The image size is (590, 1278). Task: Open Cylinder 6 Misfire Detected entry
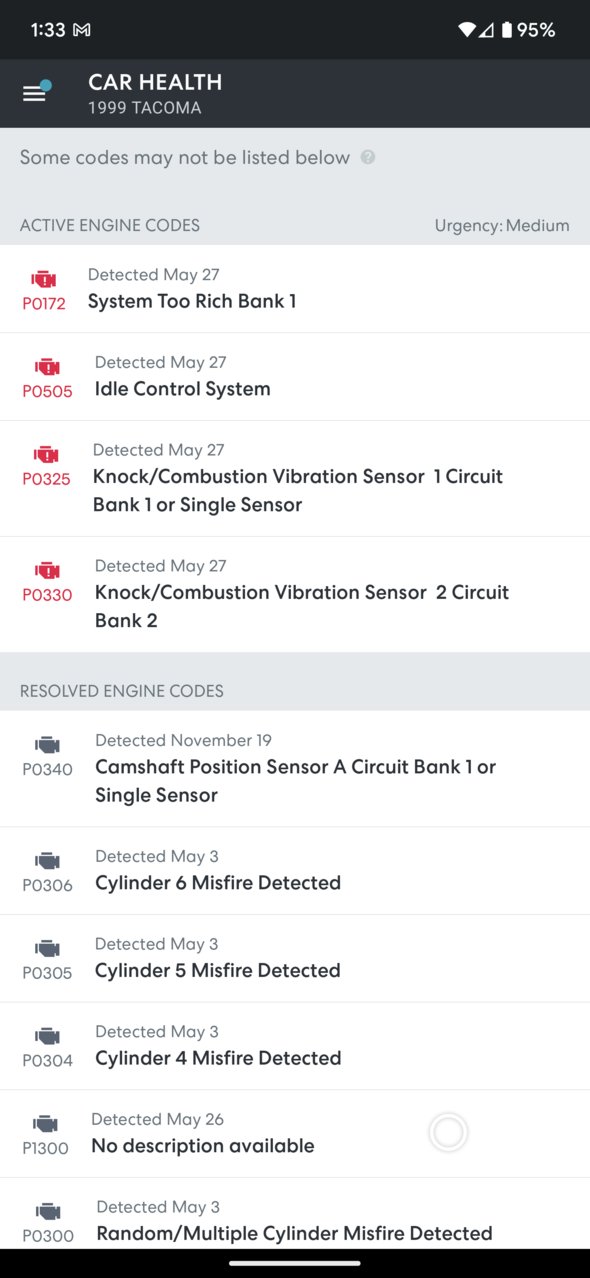295,871
